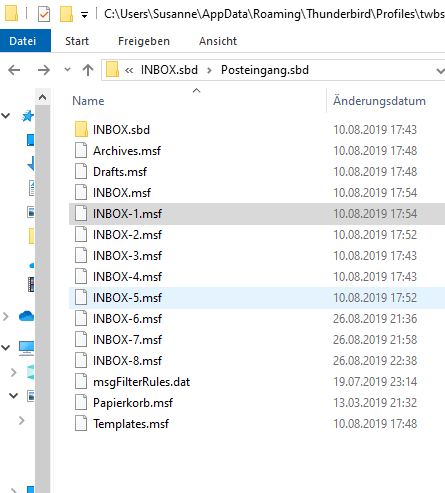
Task: Open the recent locations dropdown arrow
Action: pyautogui.click(x=67, y=70)
